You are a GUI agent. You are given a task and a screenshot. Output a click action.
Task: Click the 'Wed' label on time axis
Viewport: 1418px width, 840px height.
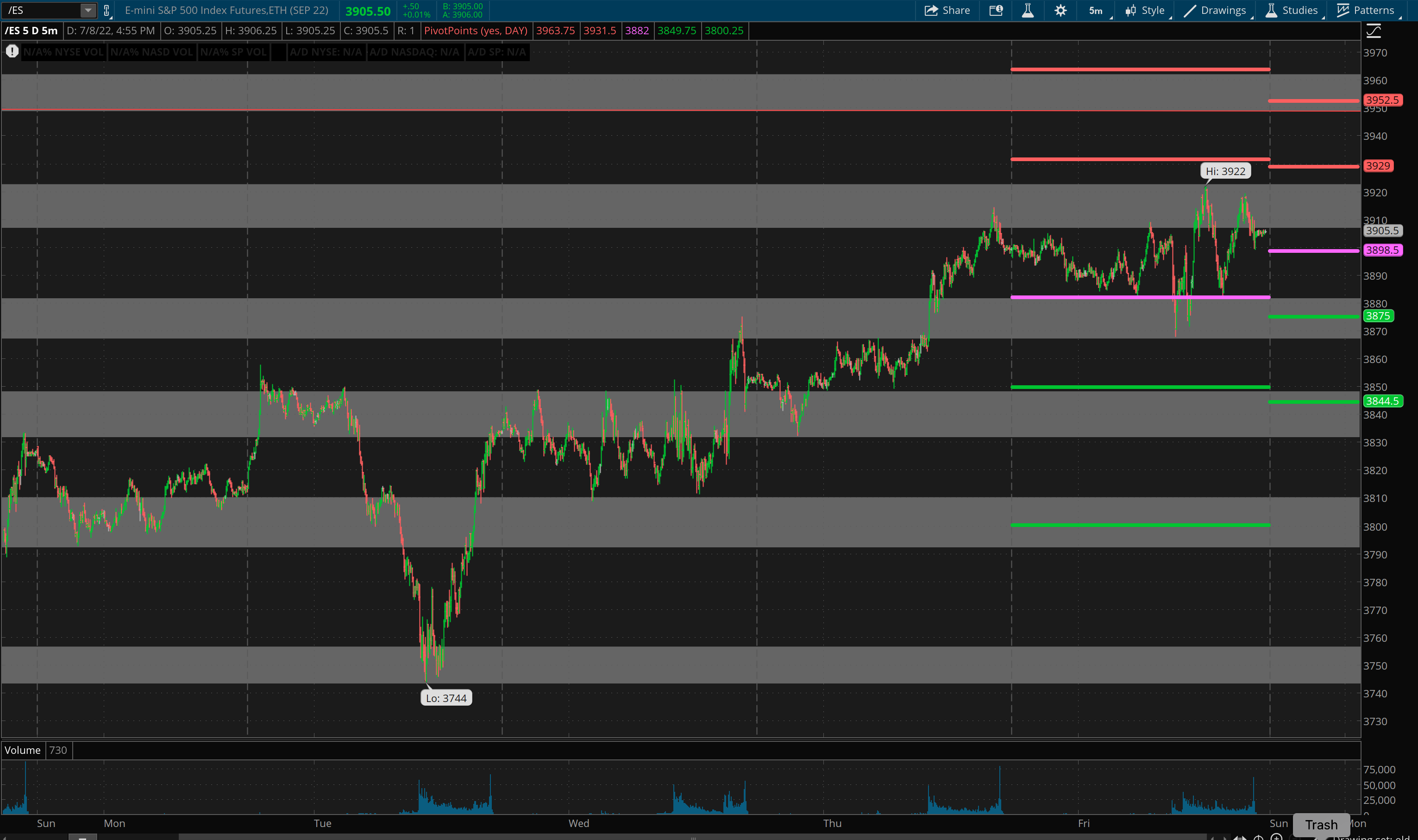pyautogui.click(x=578, y=823)
